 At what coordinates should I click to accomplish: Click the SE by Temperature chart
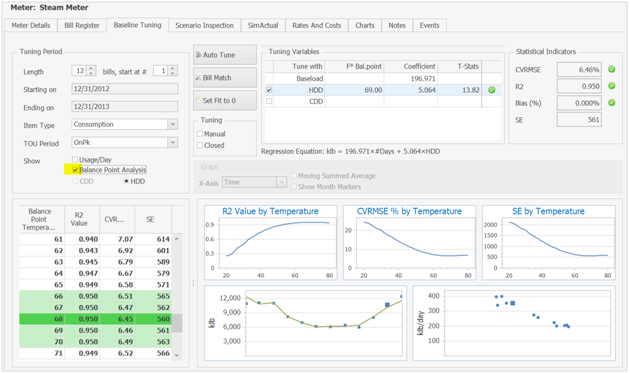tap(548, 243)
